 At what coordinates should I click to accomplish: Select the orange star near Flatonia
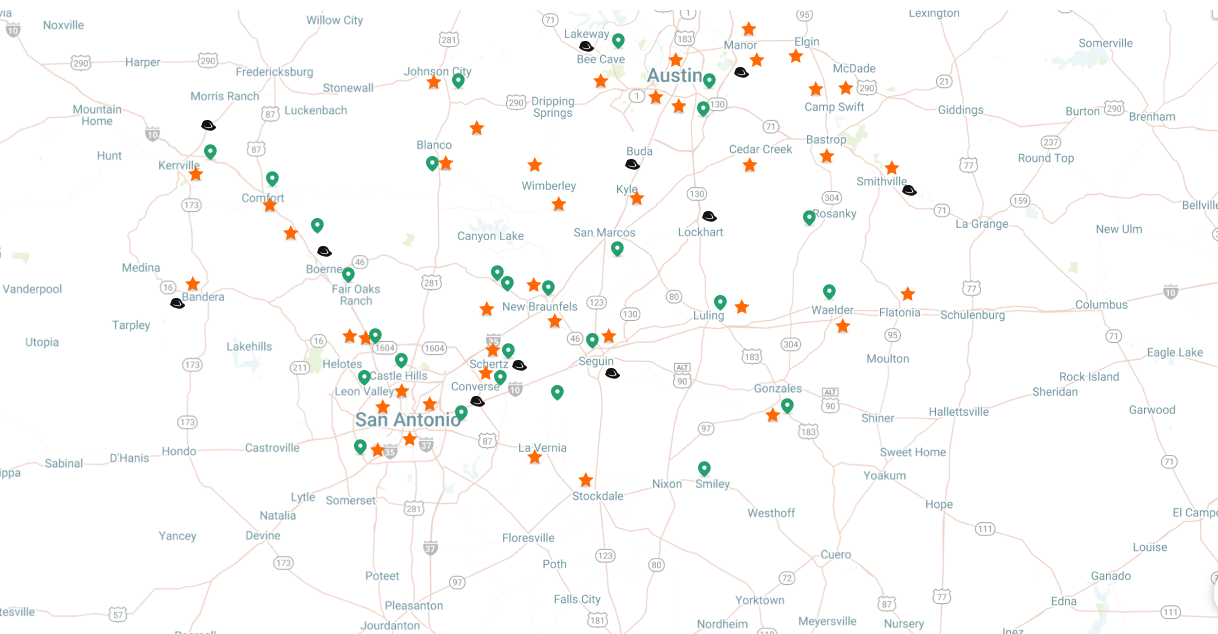point(907,294)
